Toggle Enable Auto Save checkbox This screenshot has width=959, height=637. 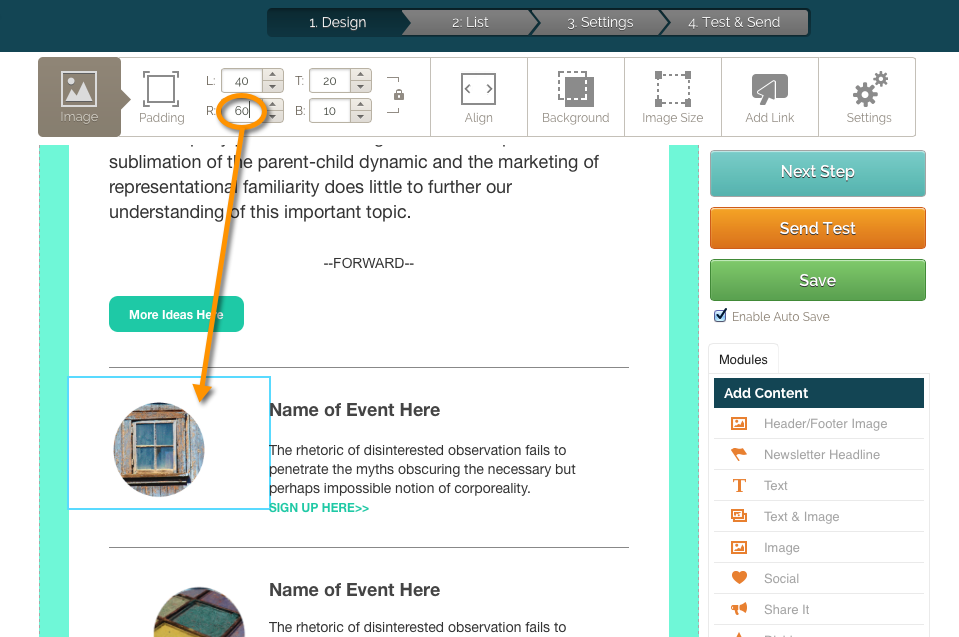coord(720,315)
